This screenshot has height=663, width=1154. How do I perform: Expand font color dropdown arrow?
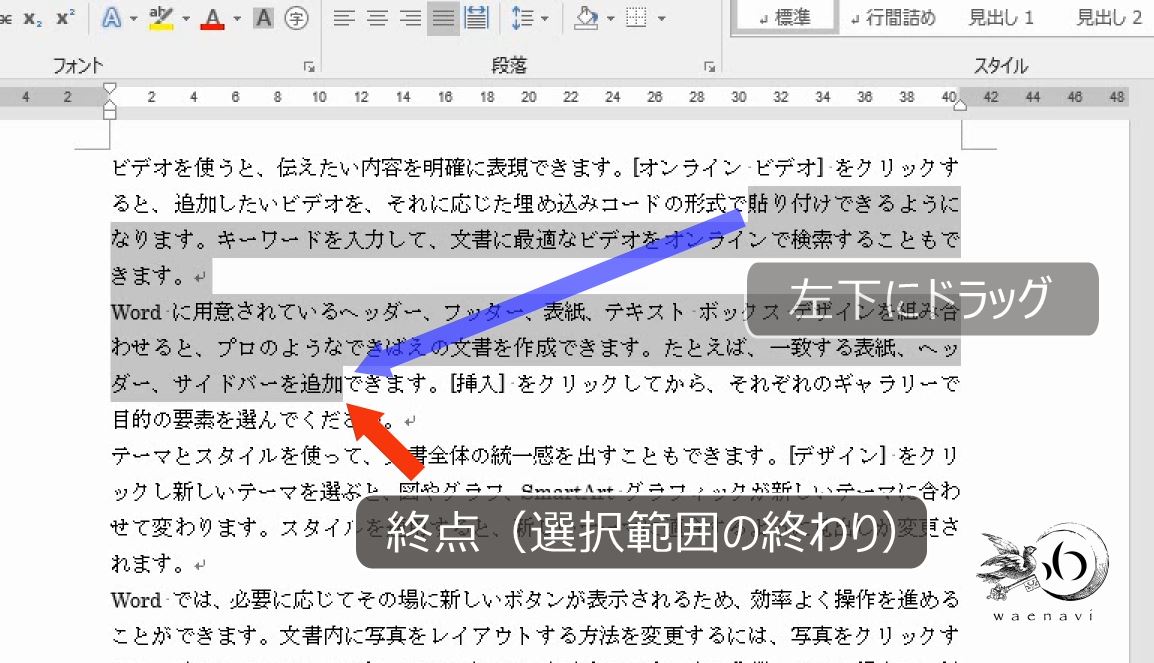pos(236,18)
